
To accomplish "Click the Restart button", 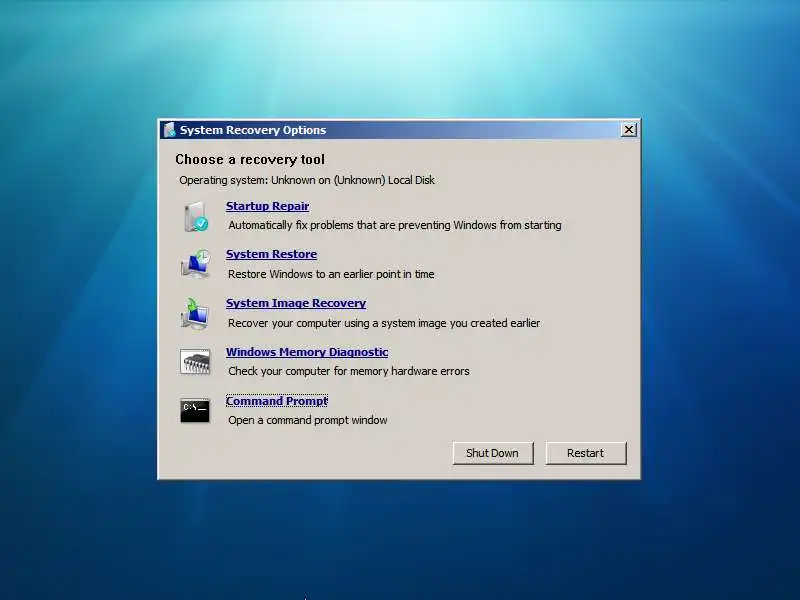I will pos(586,453).
